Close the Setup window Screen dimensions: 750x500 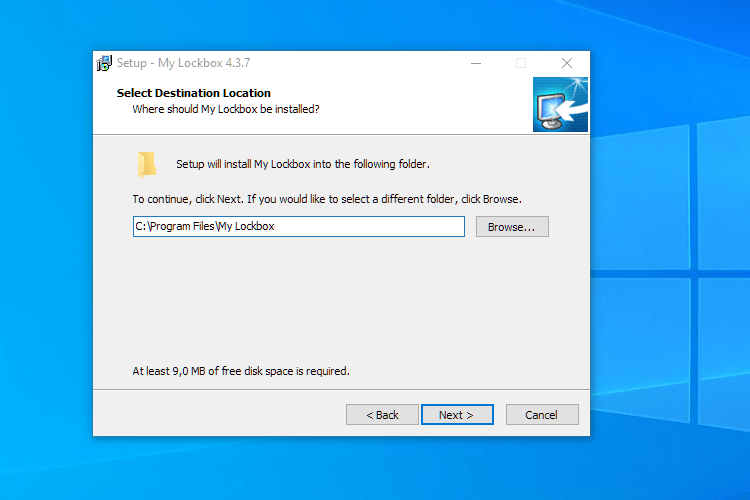pyautogui.click(x=567, y=63)
